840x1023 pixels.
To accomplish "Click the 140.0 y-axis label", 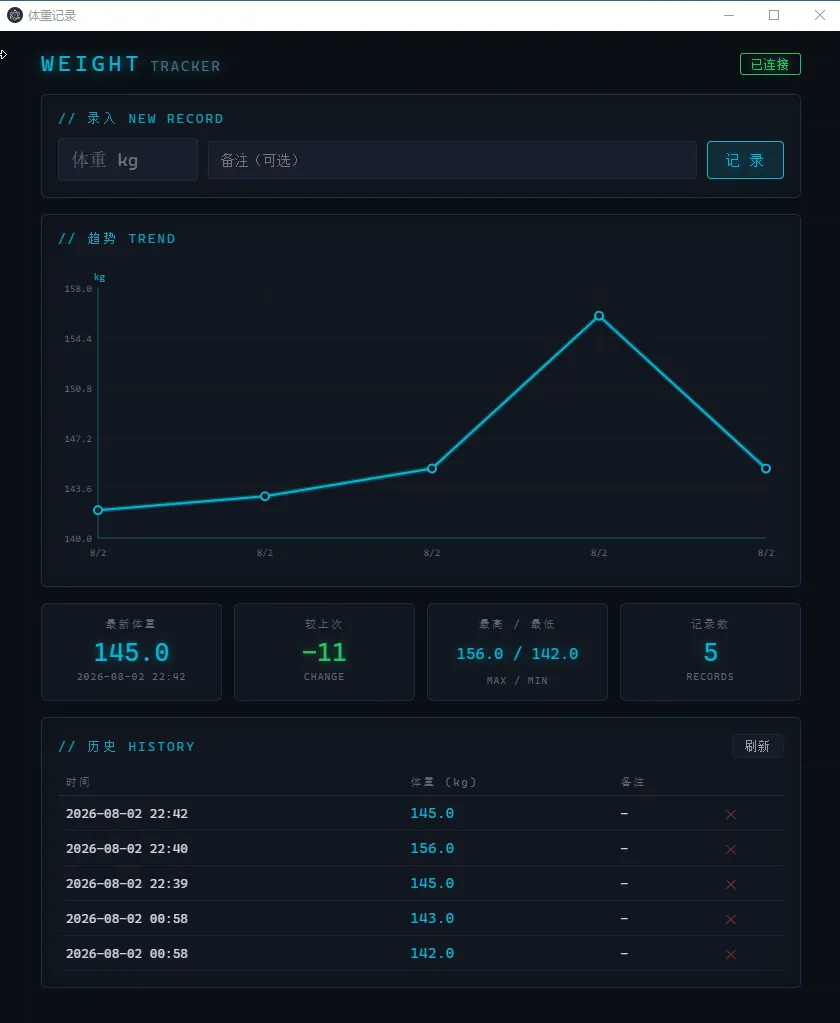I will click(78, 539).
